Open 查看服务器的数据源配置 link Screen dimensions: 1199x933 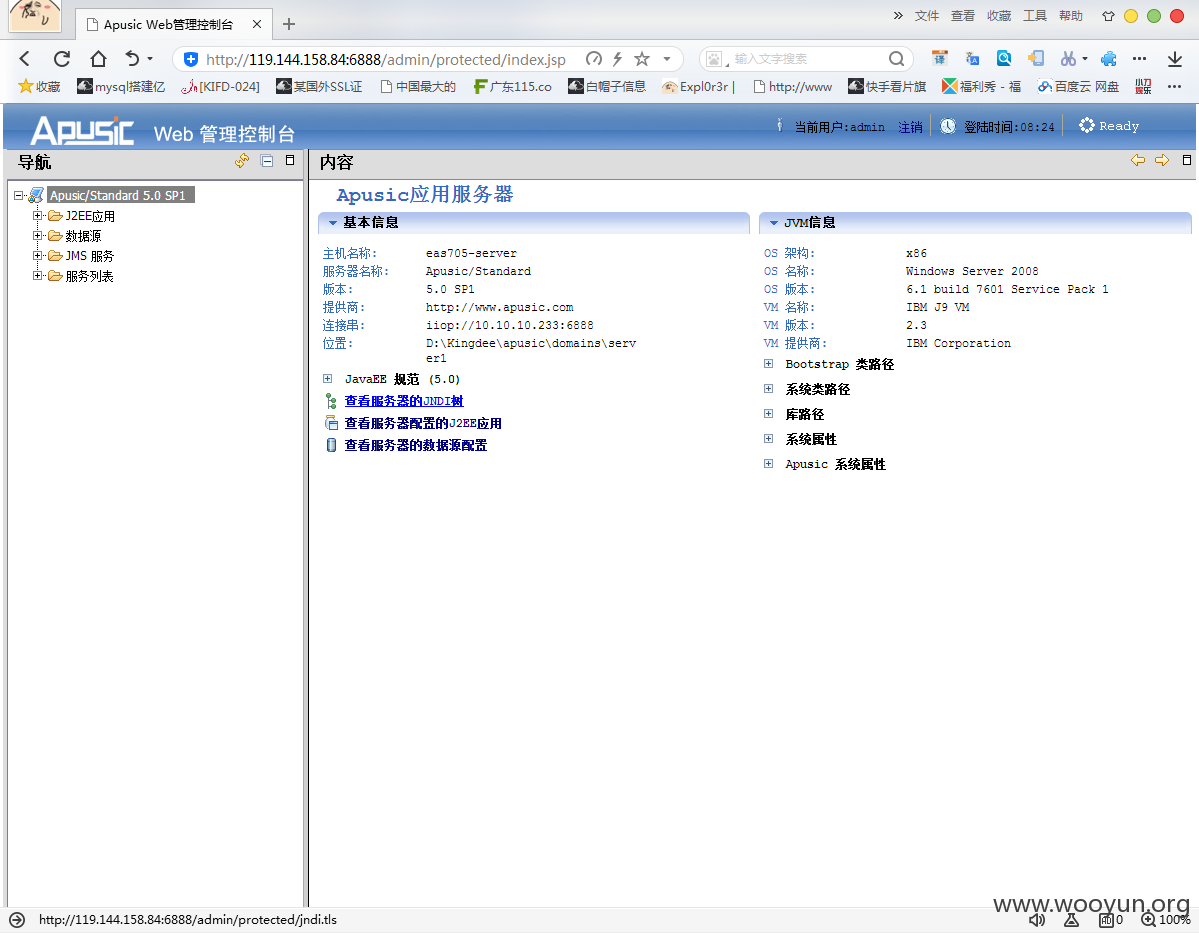click(x=415, y=445)
